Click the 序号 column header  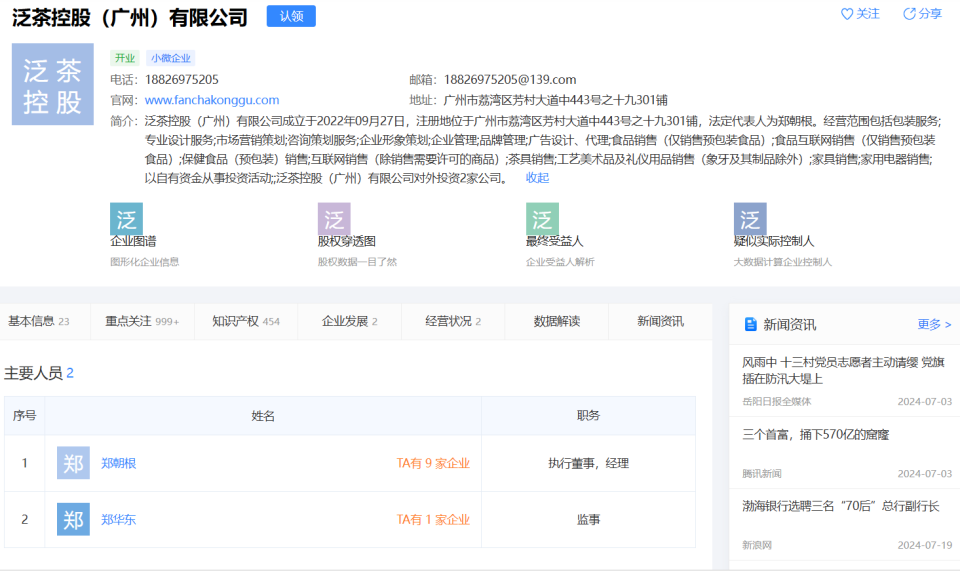(24, 416)
